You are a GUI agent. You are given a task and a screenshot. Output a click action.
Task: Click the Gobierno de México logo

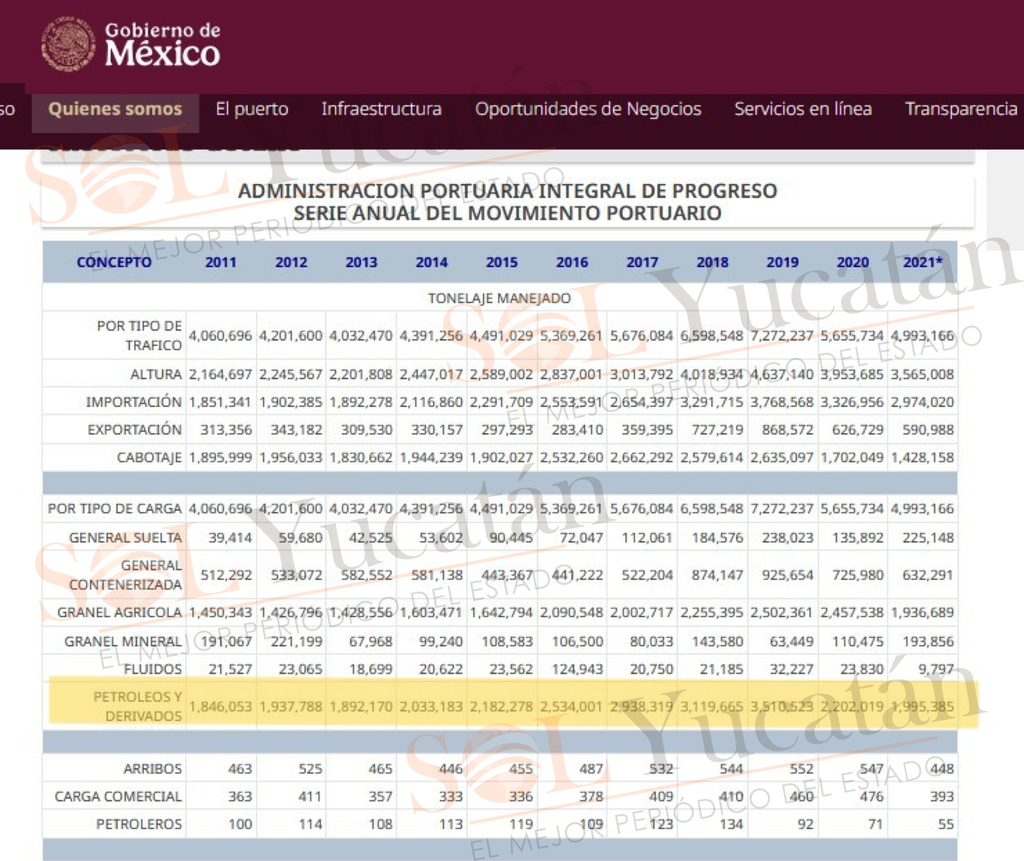click(131, 44)
